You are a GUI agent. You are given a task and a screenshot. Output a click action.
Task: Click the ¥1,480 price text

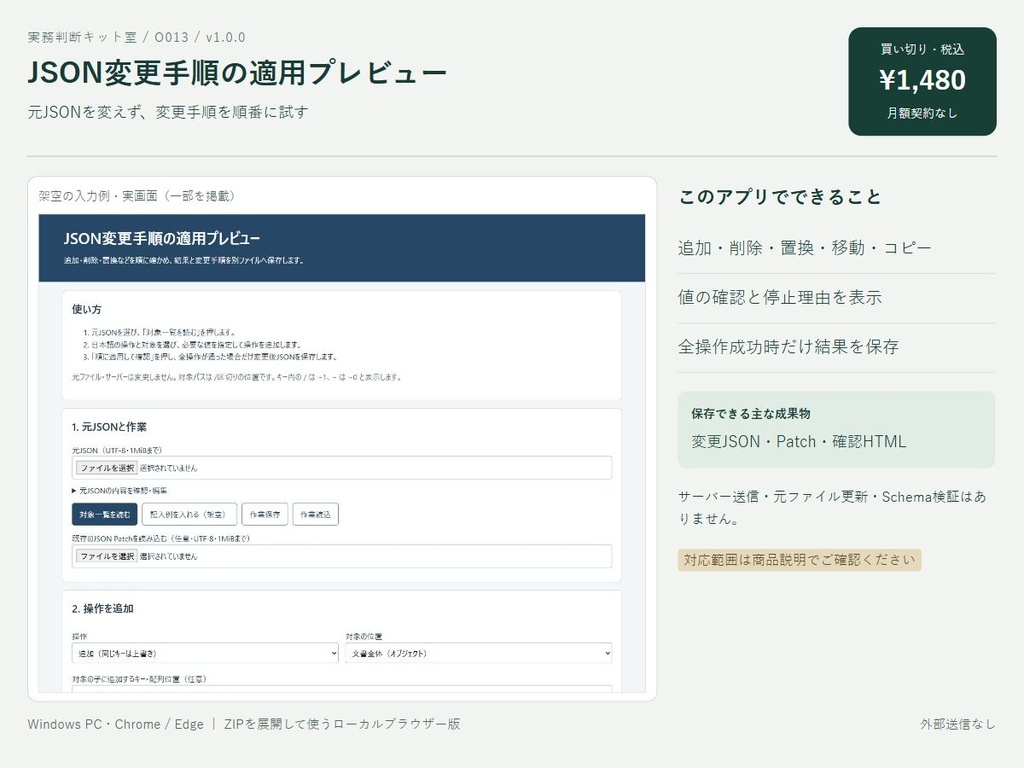point(922,80)
